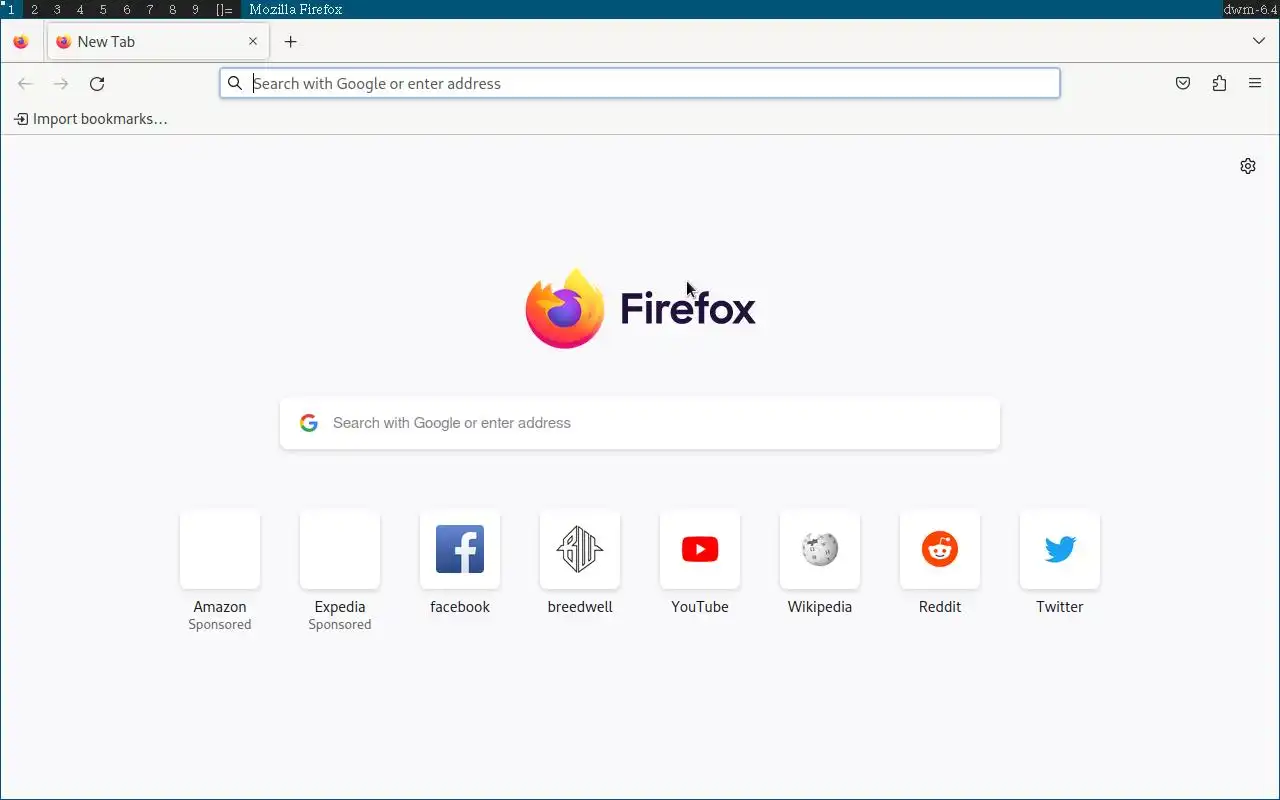Open a new tab with plus button
The height and width of the screenshot is (800, 1280).
(291, 42)
